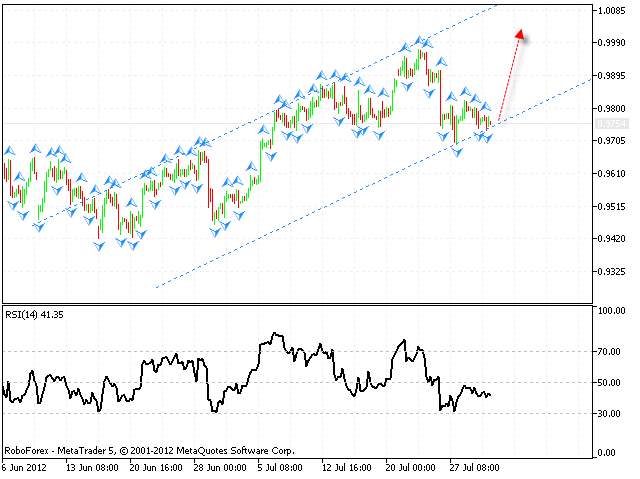Click the 0.9990 price scale label
Screen dimensions: 640x479
coord(611,43)
